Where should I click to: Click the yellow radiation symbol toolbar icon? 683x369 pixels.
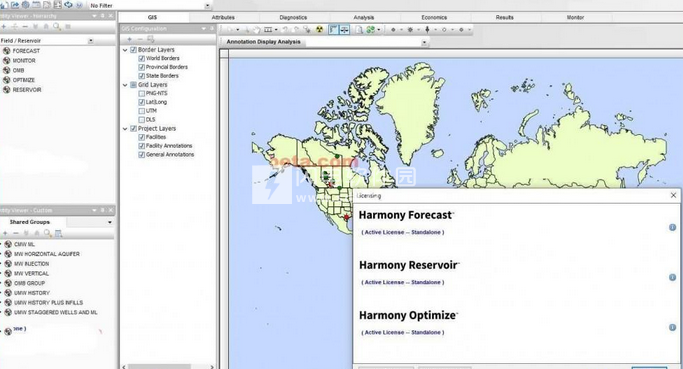(320, 30)
